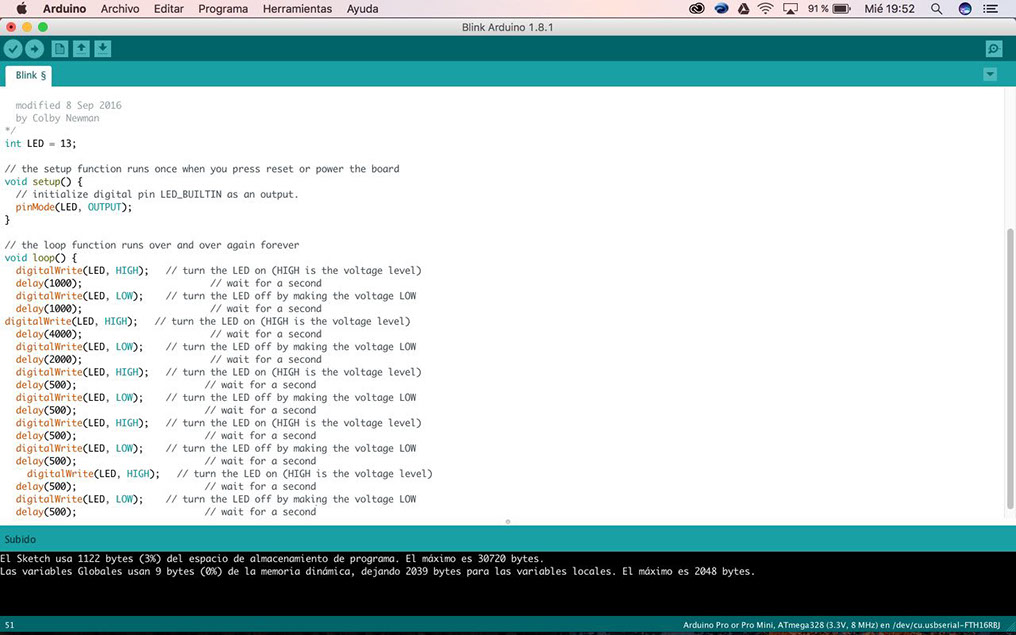Click 'modified 8 Sep 2016' comment
1016x635 pixels.
tap(68, 105)
